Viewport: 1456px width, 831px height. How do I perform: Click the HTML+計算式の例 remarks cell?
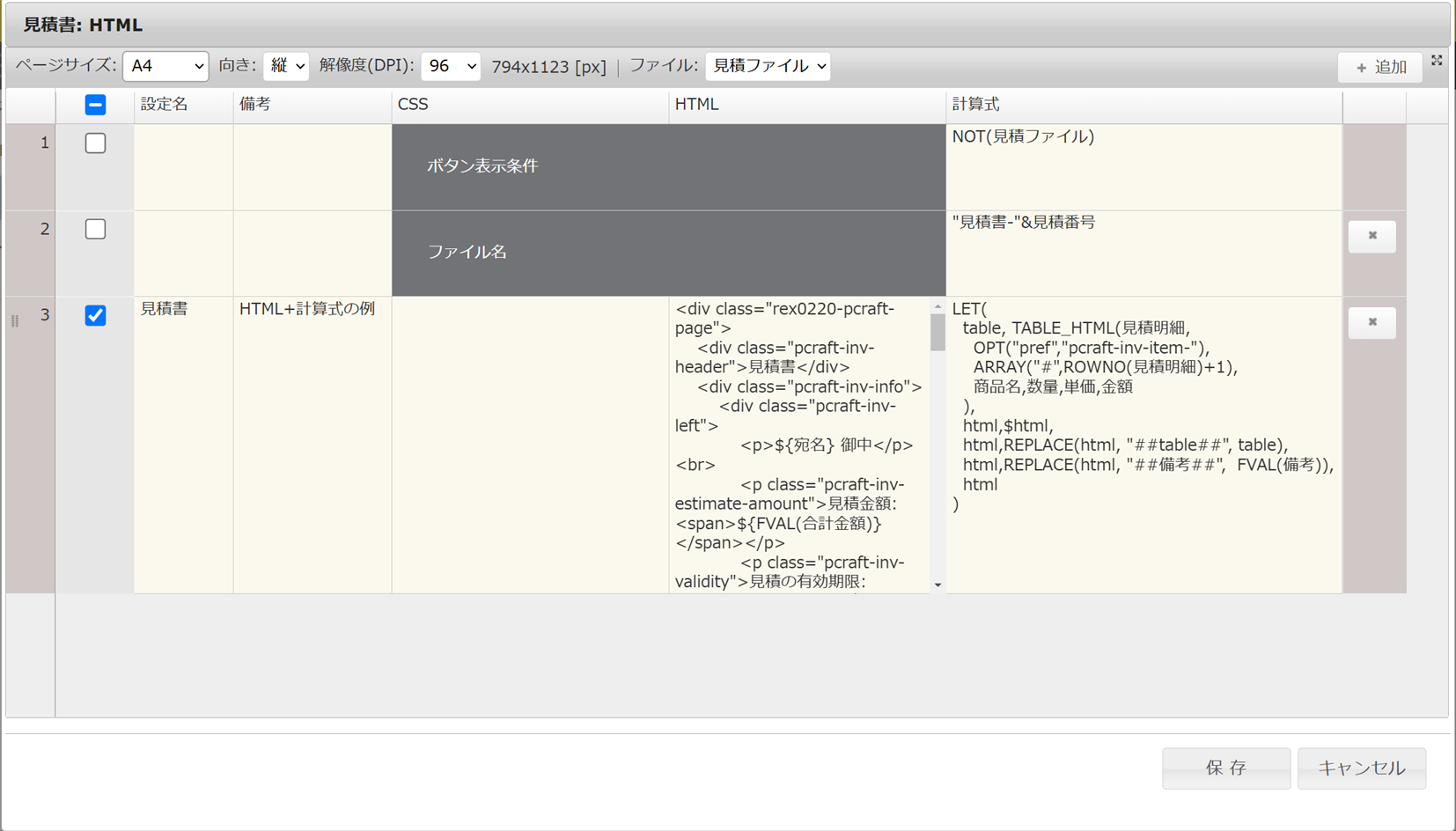tap(313, 445)
